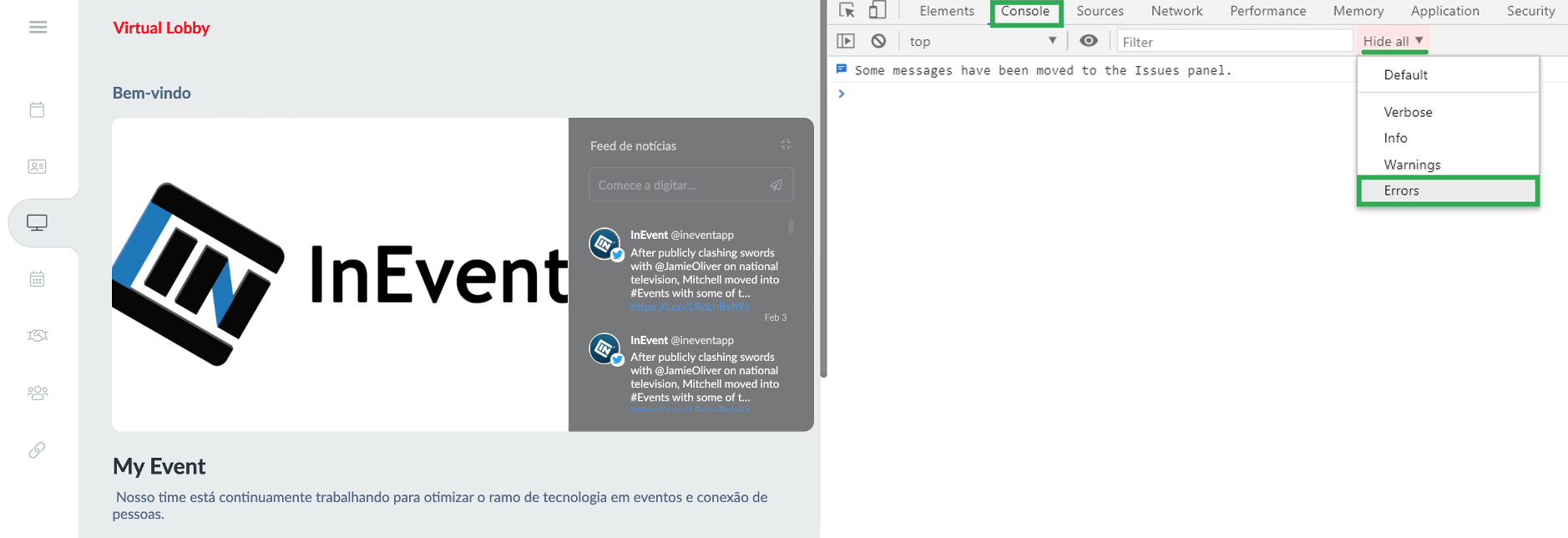The width and height of the screenshot is (1568, 538).
Task: Open the top context selector dropdown
Action: pyautogui.click(x=983, y=41)
